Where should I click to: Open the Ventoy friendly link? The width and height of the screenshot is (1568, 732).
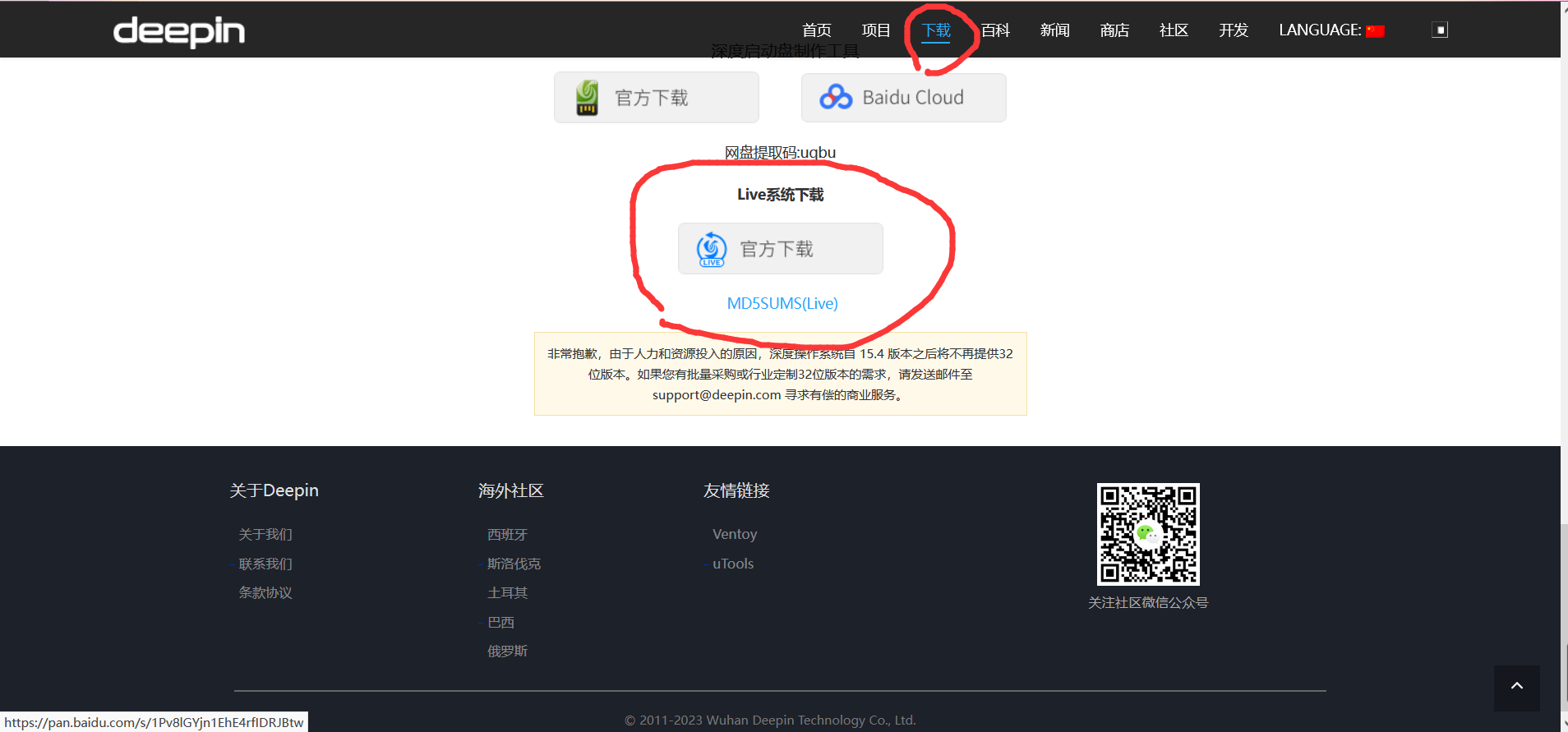[x=735, y=534]
